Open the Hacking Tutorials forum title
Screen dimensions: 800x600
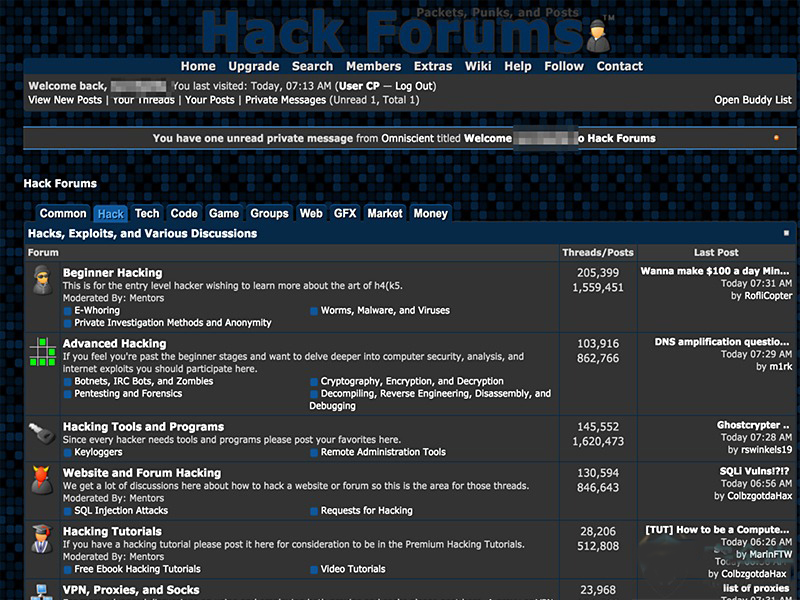pyautogui.click(x=112, y=532)
